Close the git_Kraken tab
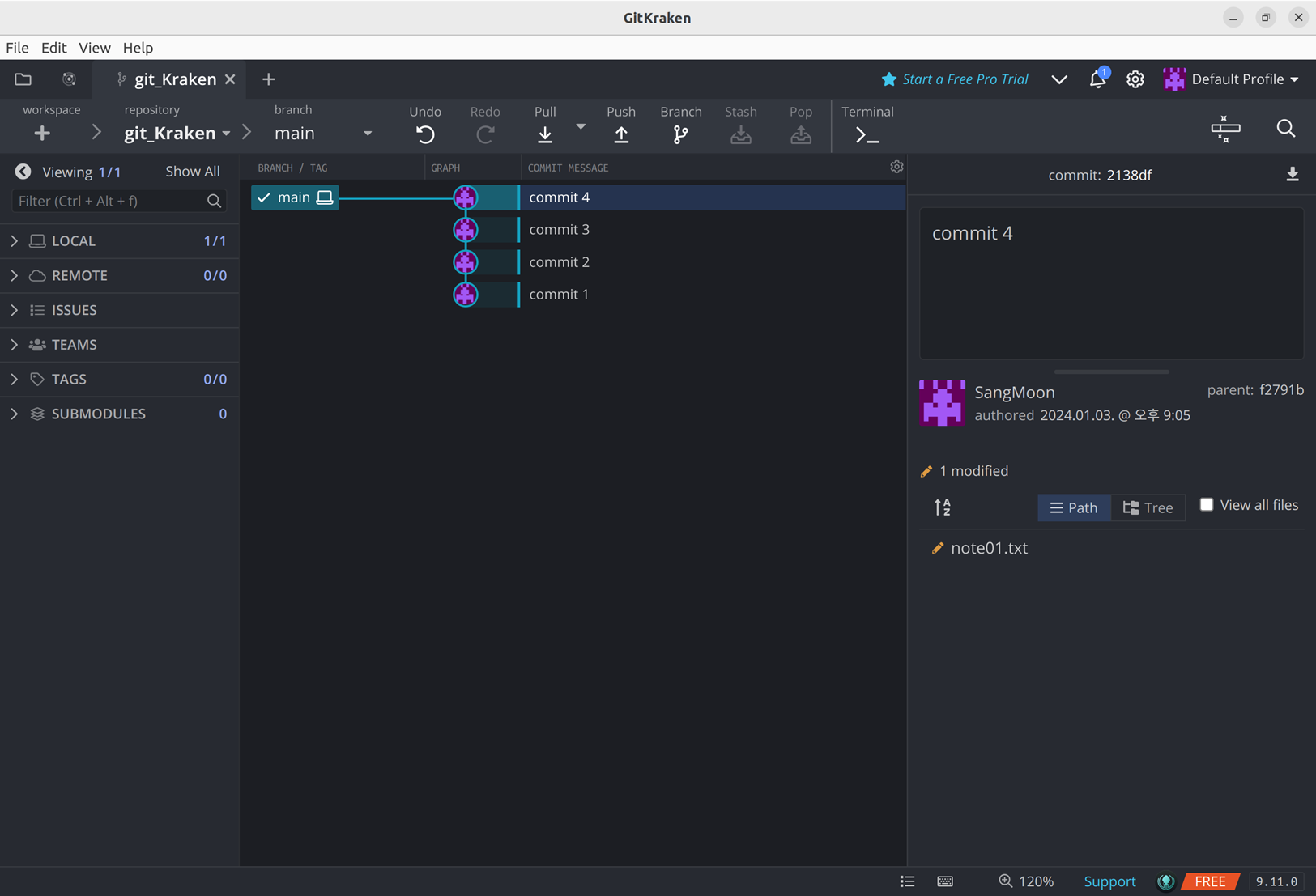Image resolution: width=1316 pixels, height=896 pixels. click(x=230, y=79)
